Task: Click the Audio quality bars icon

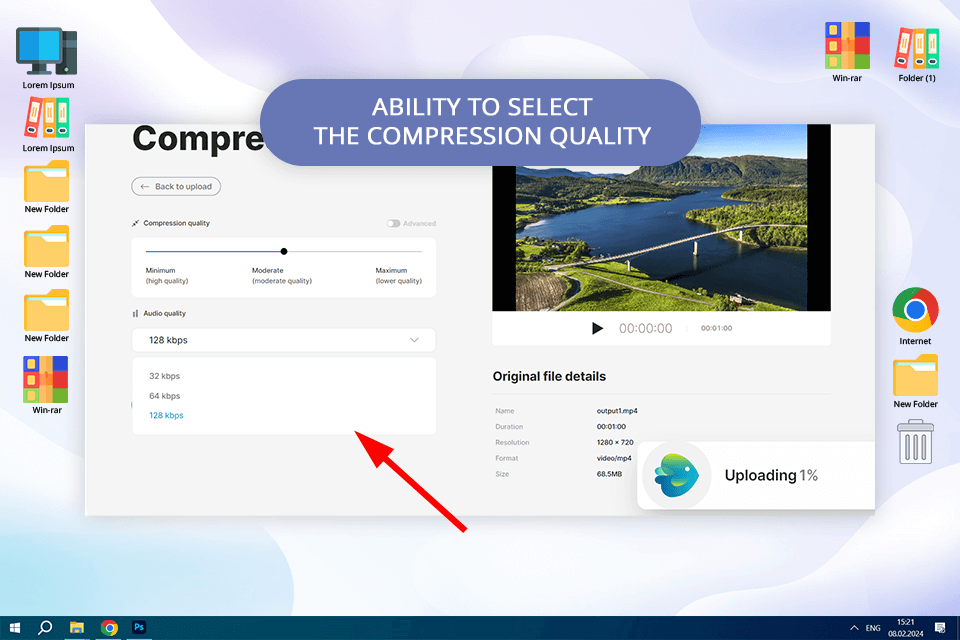Action: click(135, 314)
